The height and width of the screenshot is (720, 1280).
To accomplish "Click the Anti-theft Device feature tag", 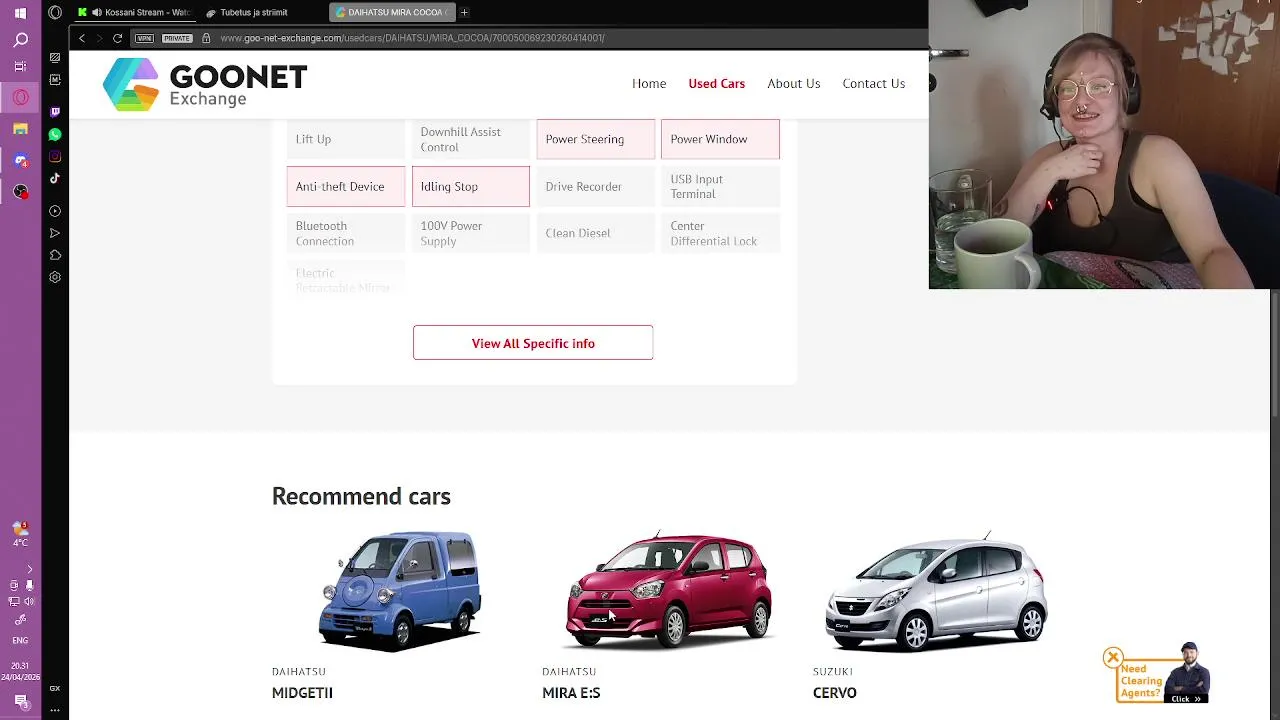I will (346, 186).
